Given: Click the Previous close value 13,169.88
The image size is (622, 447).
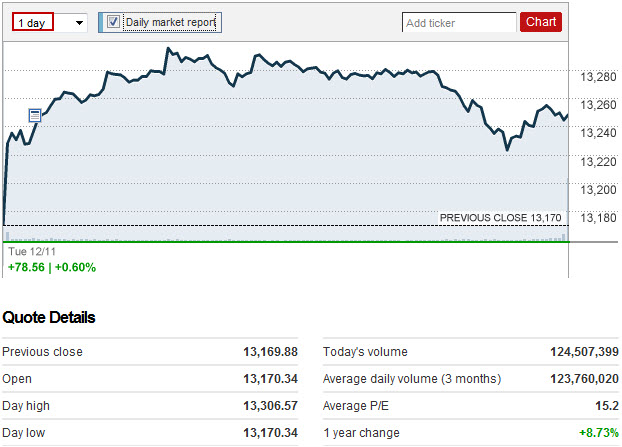Looking at the screenshot, I should tap(271, 352).
